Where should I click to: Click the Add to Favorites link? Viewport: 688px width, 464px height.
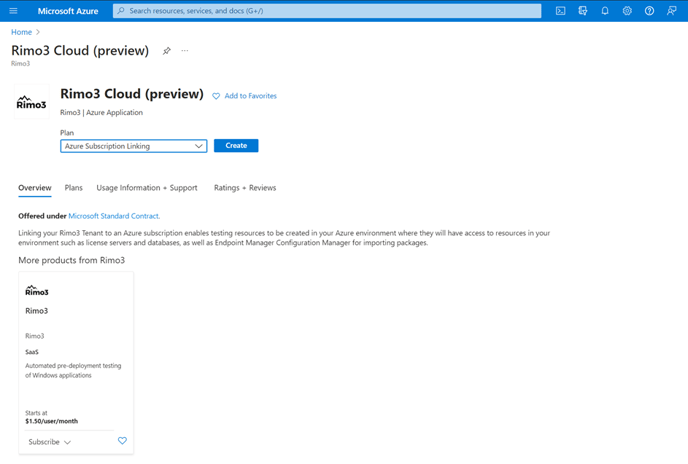251,96
